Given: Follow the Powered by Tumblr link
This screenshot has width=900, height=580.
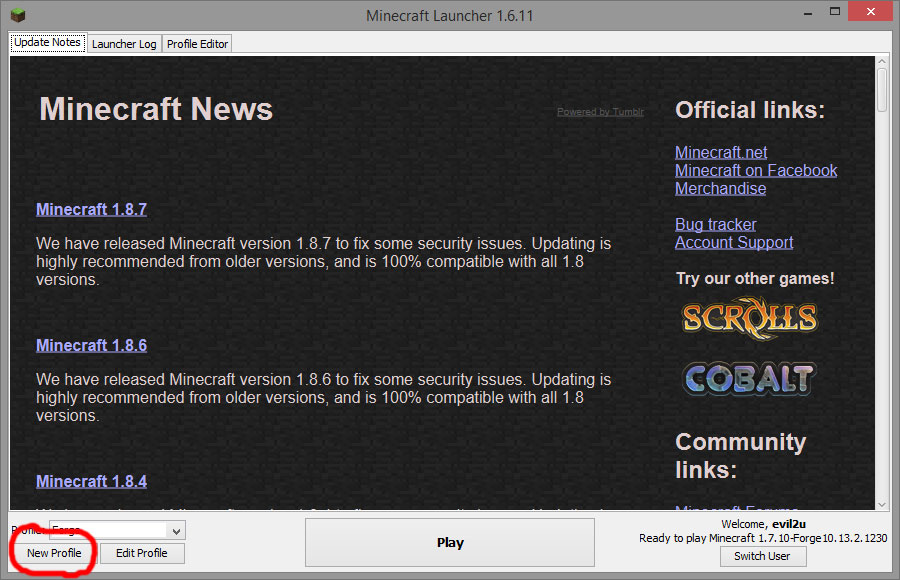Looking at the screenshot, I should (x=600, y=112).
